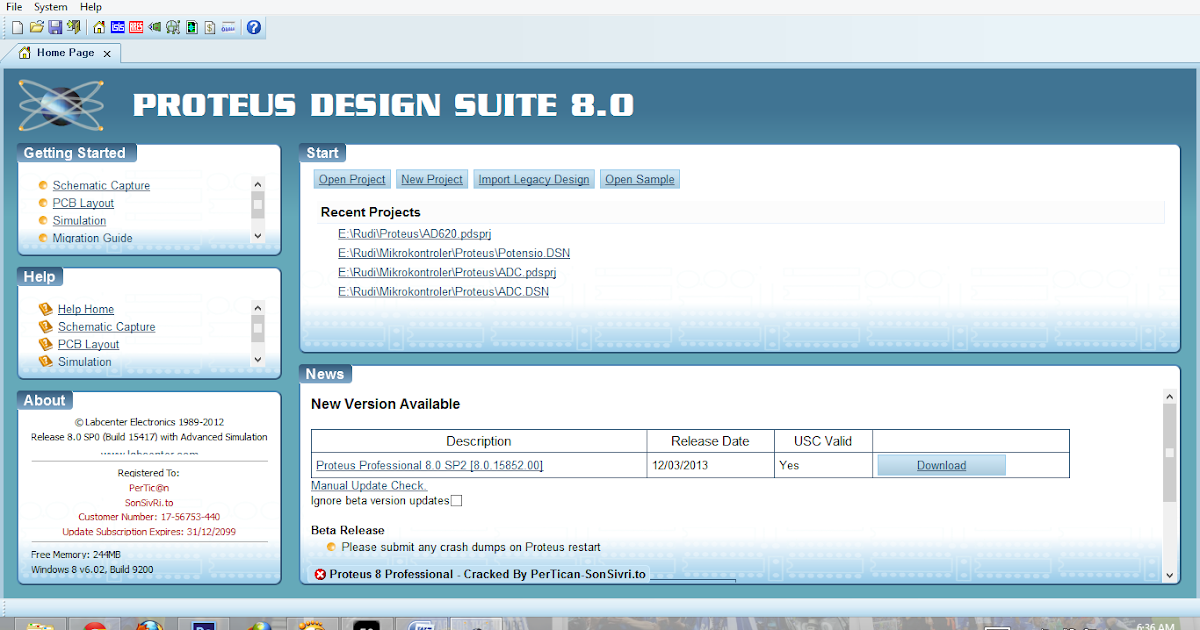Open PCB Layout in Getting Started
This screenshot has height=630, width=1200.
(83, 203)
